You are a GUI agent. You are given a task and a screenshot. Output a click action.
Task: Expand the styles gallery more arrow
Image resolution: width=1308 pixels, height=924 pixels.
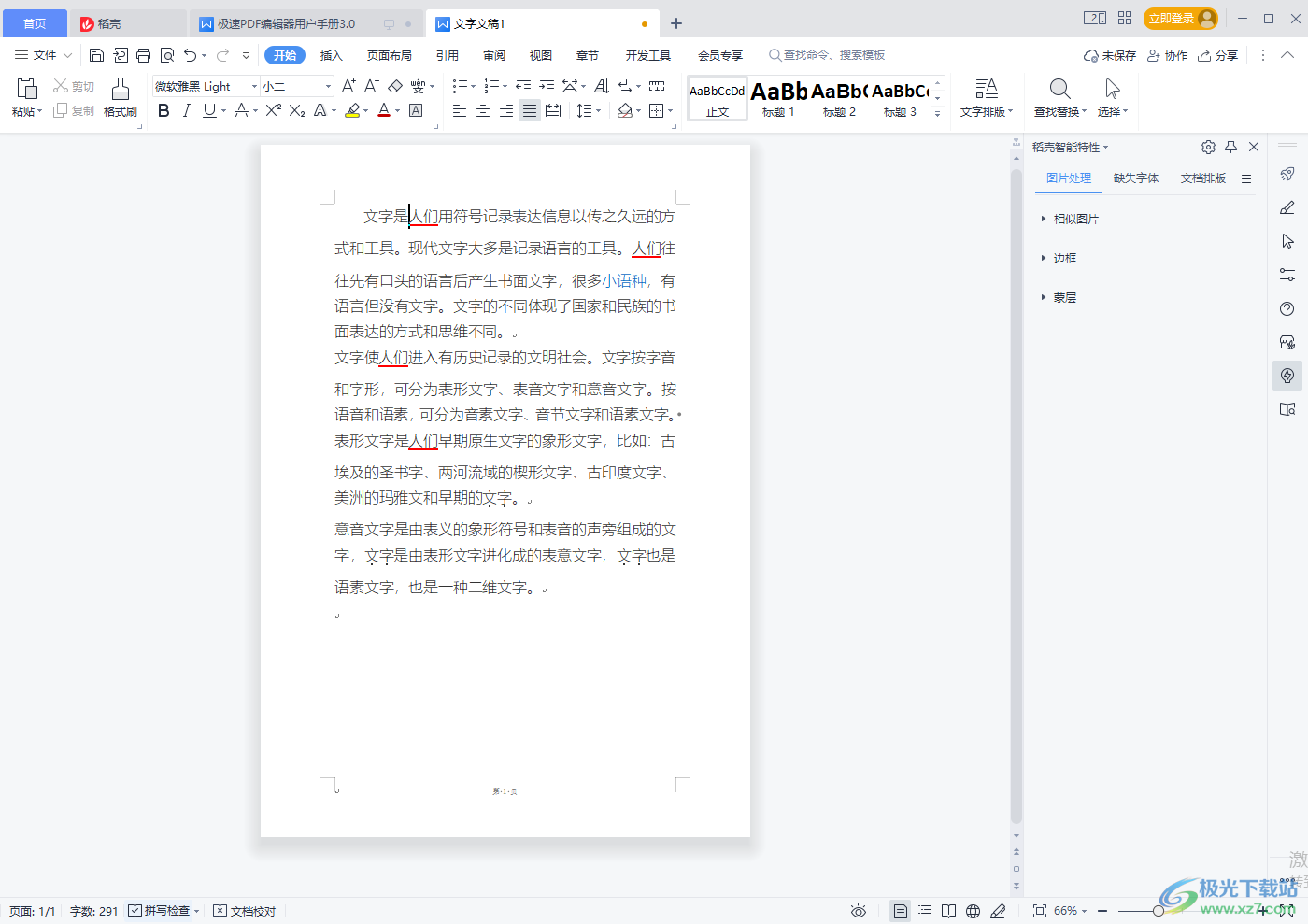point(938,114)
